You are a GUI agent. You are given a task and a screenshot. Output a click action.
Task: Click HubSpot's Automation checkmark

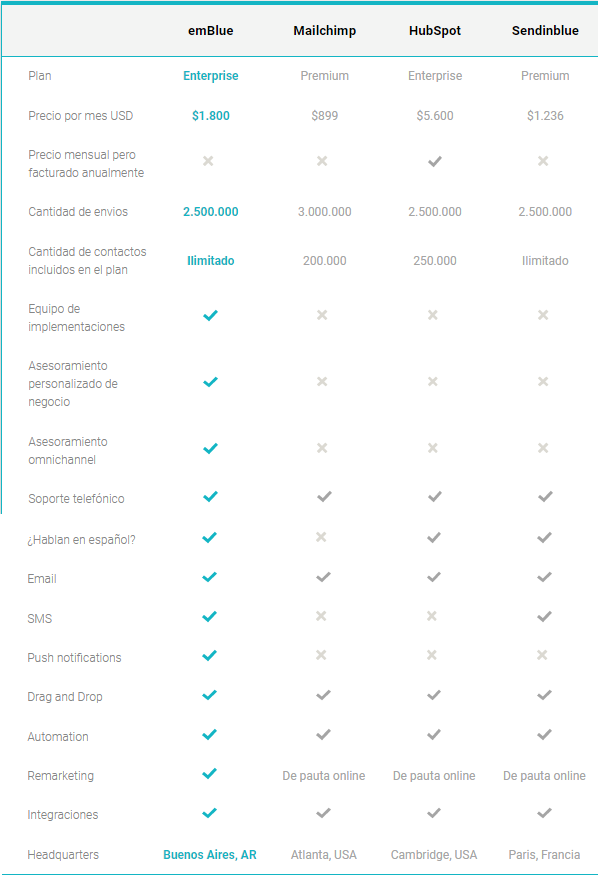tap(433, 735)
